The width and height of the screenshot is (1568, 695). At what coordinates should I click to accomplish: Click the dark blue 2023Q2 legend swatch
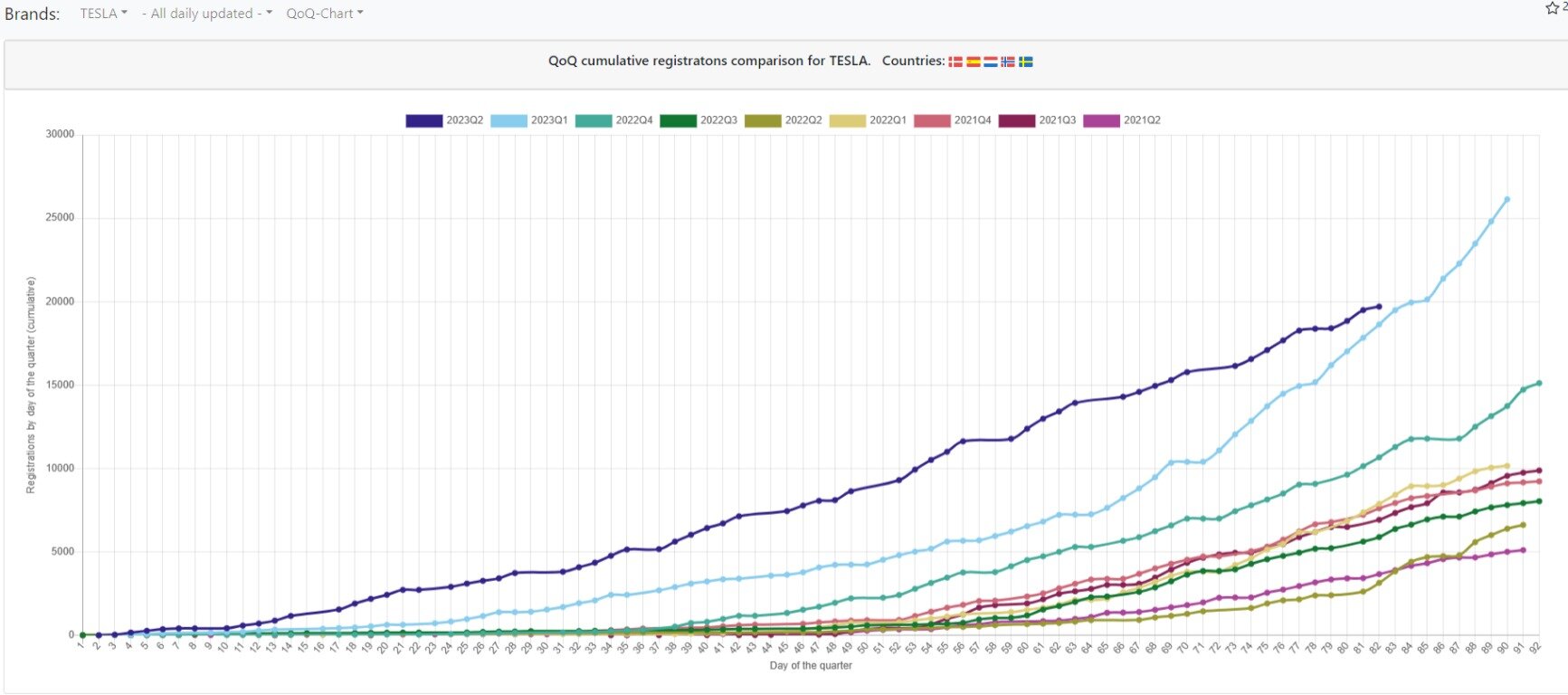[x=424, y=120]
